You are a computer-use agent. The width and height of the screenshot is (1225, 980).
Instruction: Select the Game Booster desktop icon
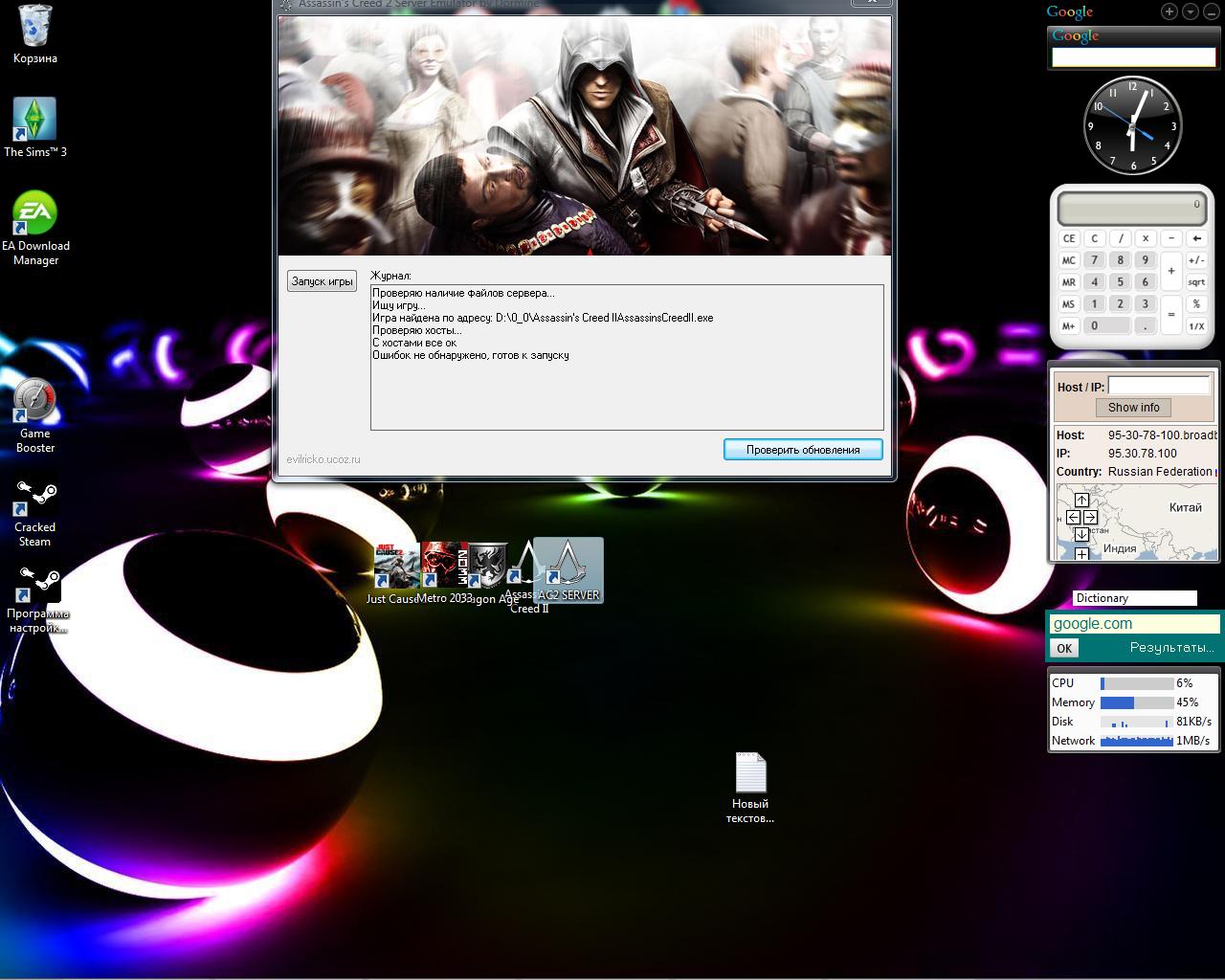point(35,416)
